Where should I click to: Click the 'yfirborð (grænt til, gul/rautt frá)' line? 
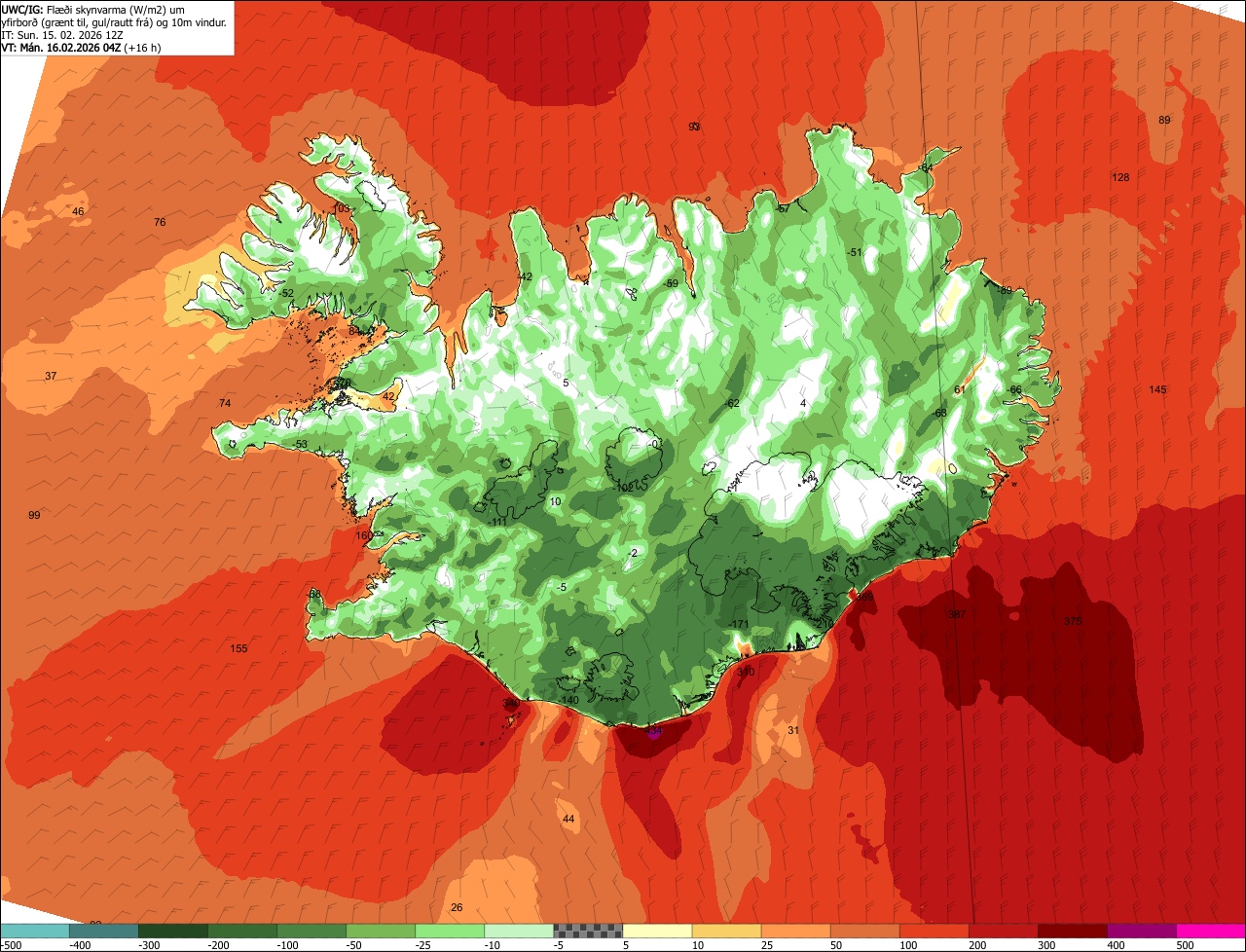pyautogui.click(x=78, y=21)
